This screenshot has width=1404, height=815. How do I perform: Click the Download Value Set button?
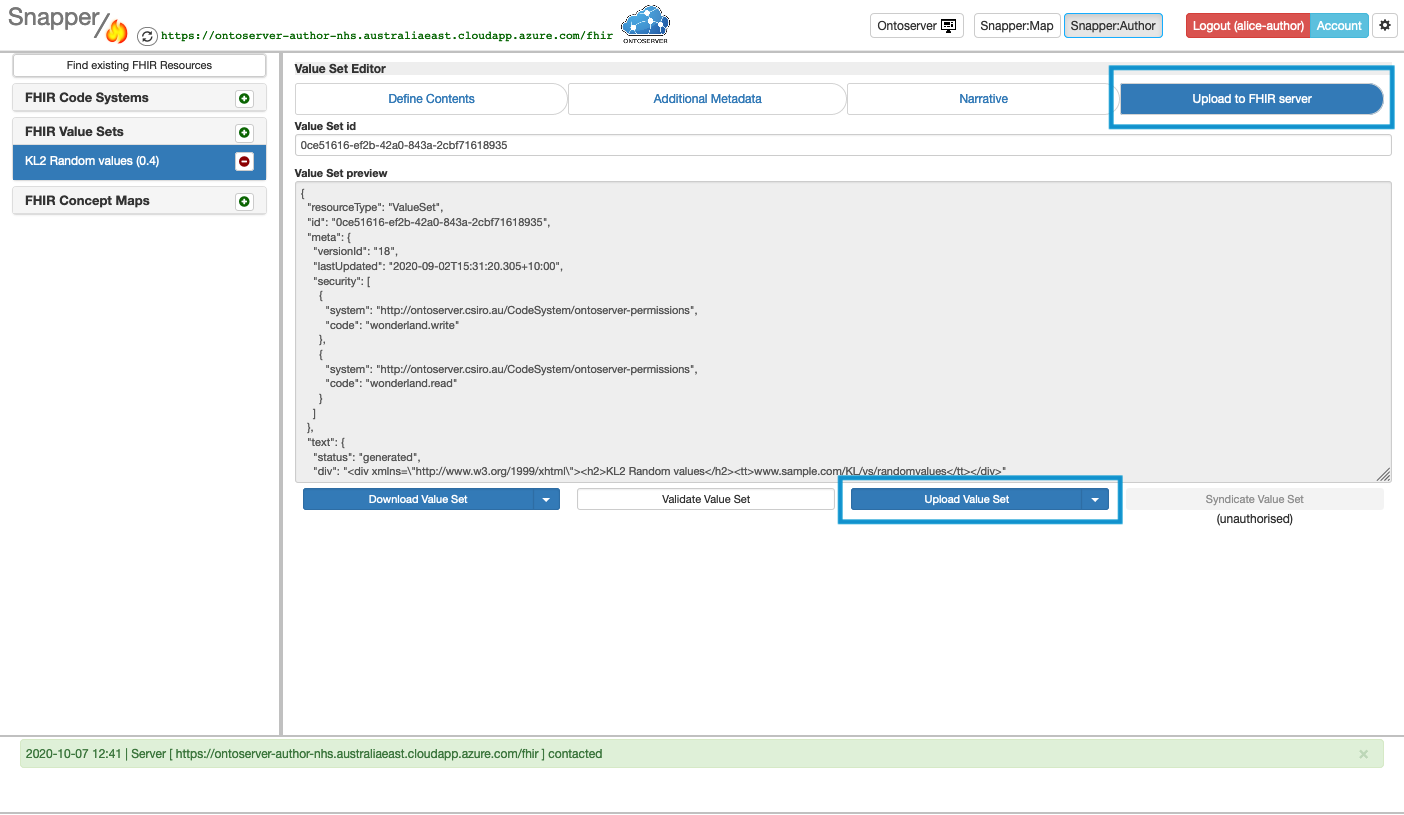coord(418,499)
